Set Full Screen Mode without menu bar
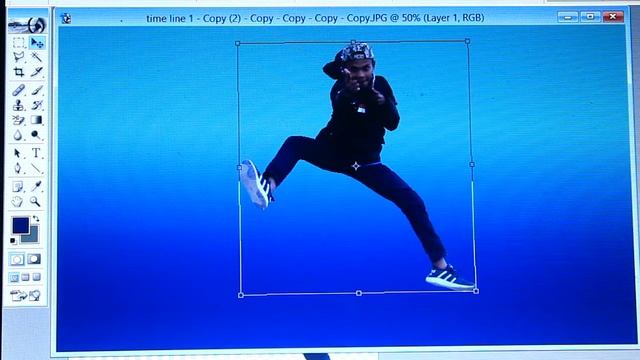640x360 pixels. (37, 278)
